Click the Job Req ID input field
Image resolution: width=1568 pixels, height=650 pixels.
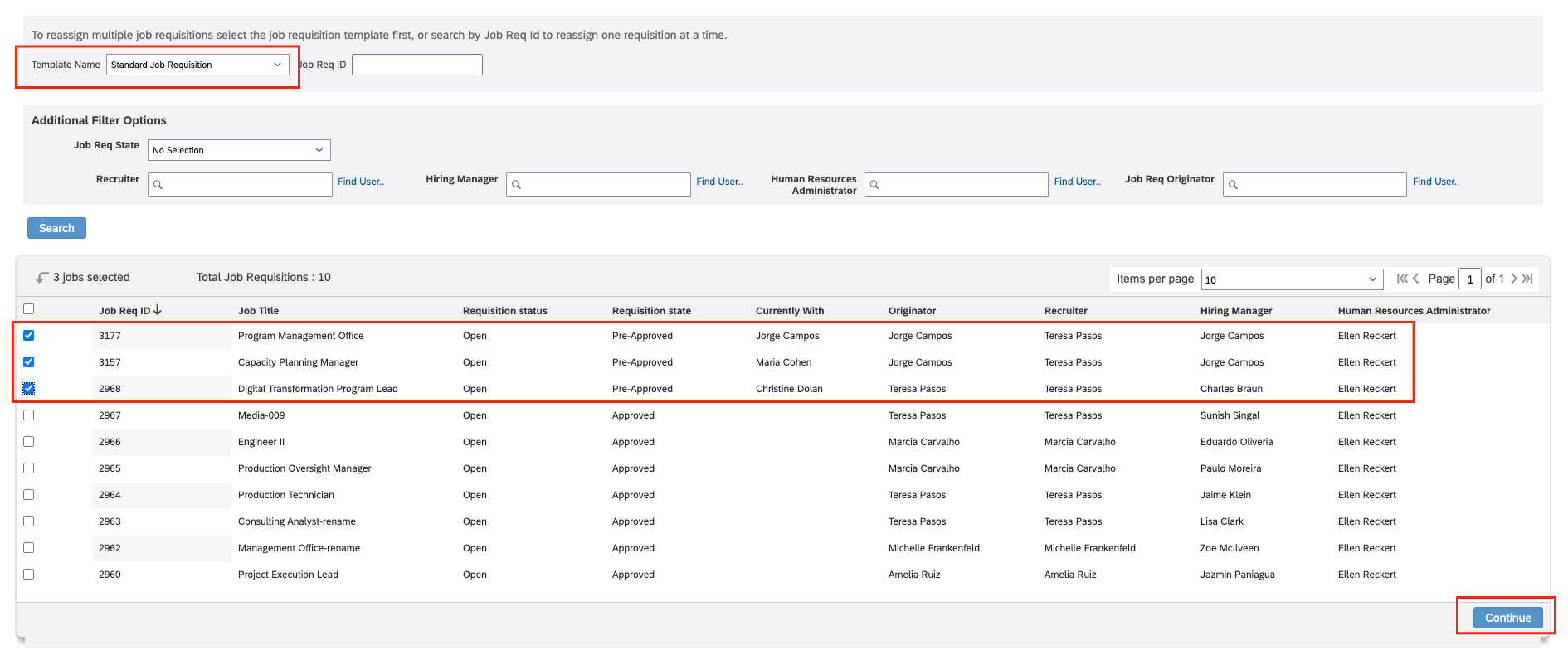click(x=417, y=65)
